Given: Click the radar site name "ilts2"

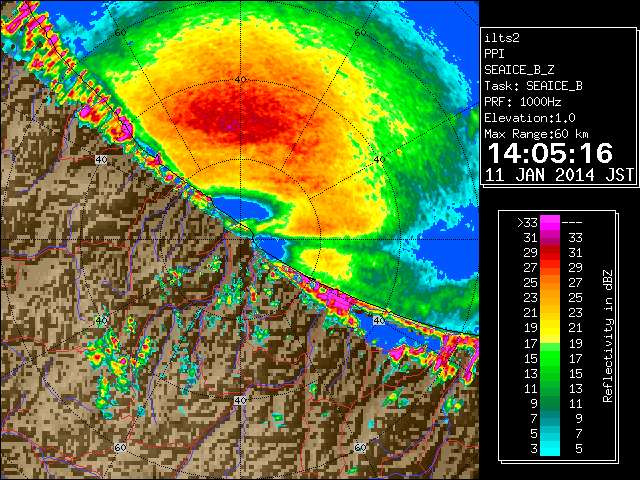Looking at the screenshot, I should click(x=502, y=38).
